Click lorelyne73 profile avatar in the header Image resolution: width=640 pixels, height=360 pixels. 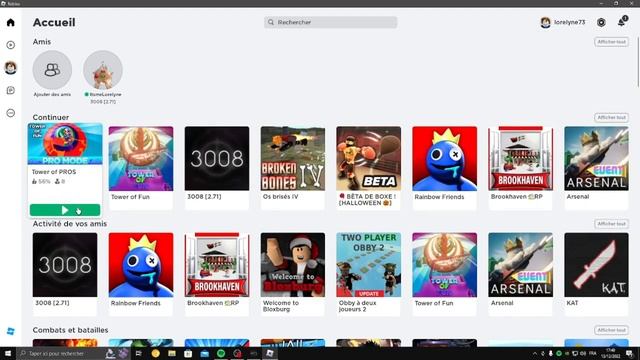pos(545,22)
